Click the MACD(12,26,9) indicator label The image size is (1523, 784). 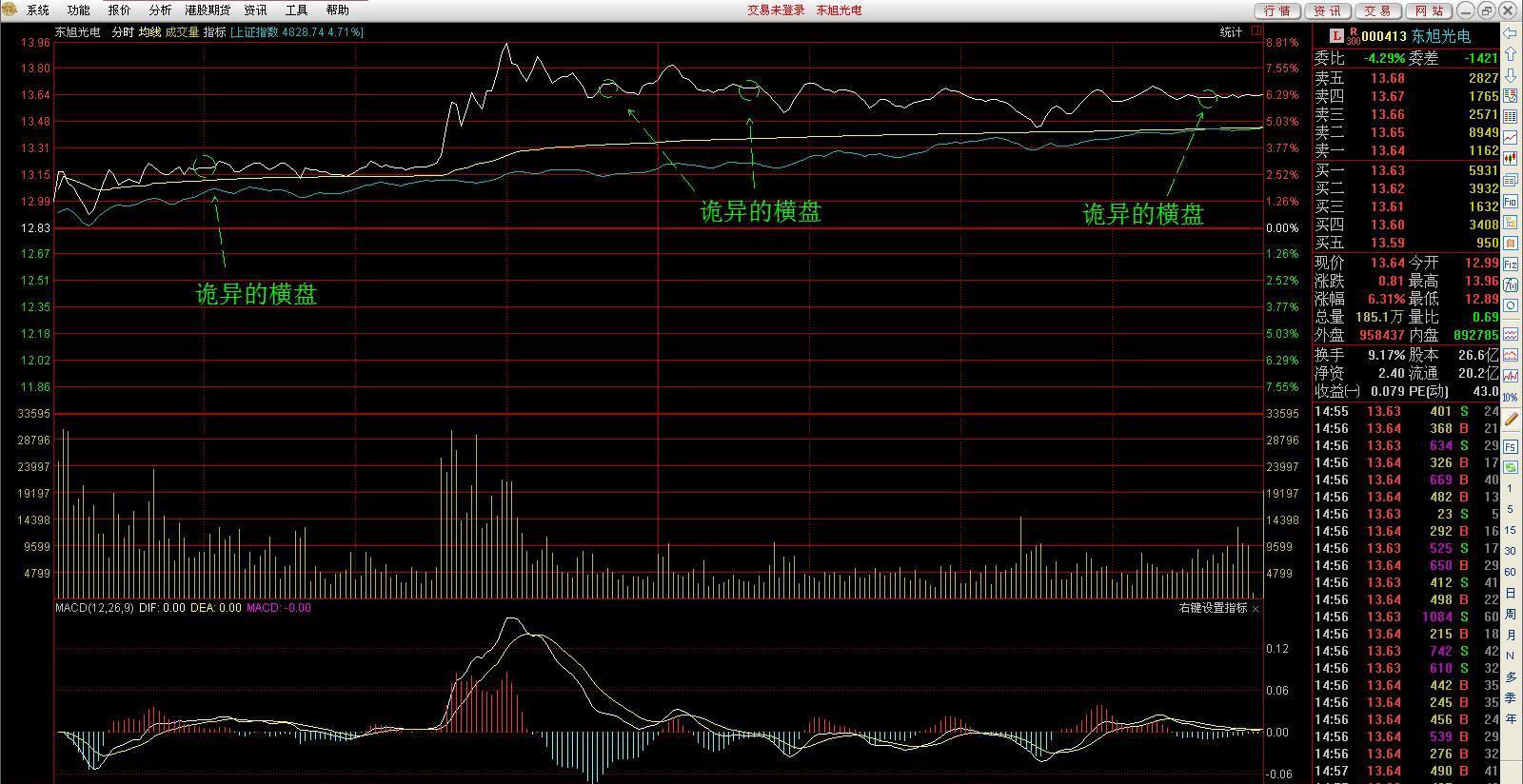pyautogui.click(x=94, y=608)
